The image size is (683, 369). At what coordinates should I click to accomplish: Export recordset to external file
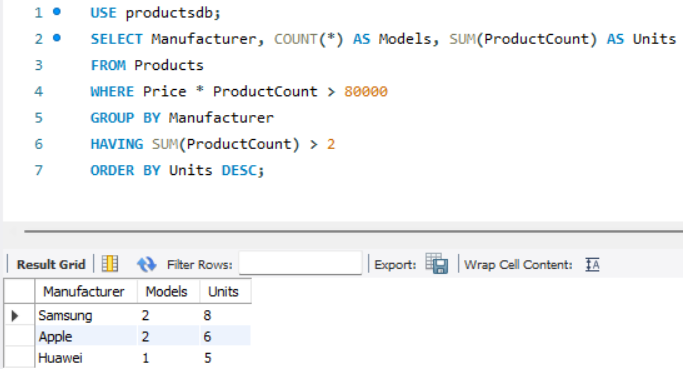(436, 264)
